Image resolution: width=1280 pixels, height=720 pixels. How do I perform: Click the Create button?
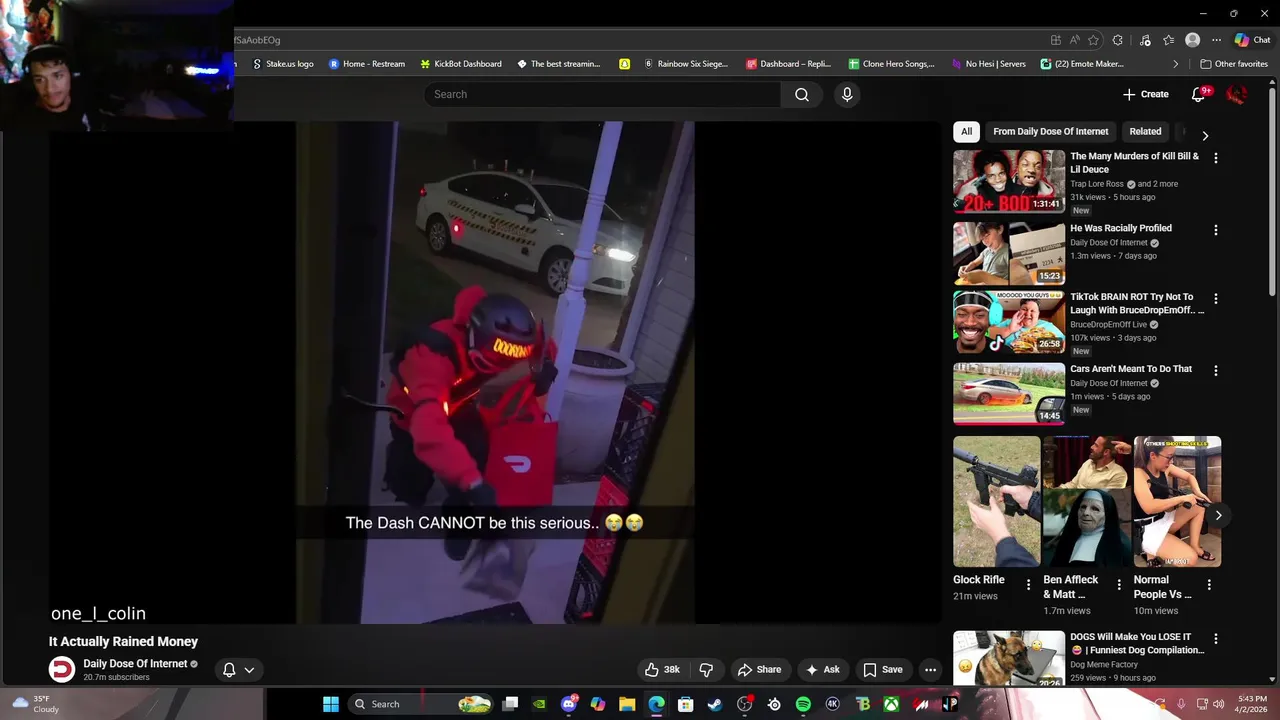(x=1145, y=94)
